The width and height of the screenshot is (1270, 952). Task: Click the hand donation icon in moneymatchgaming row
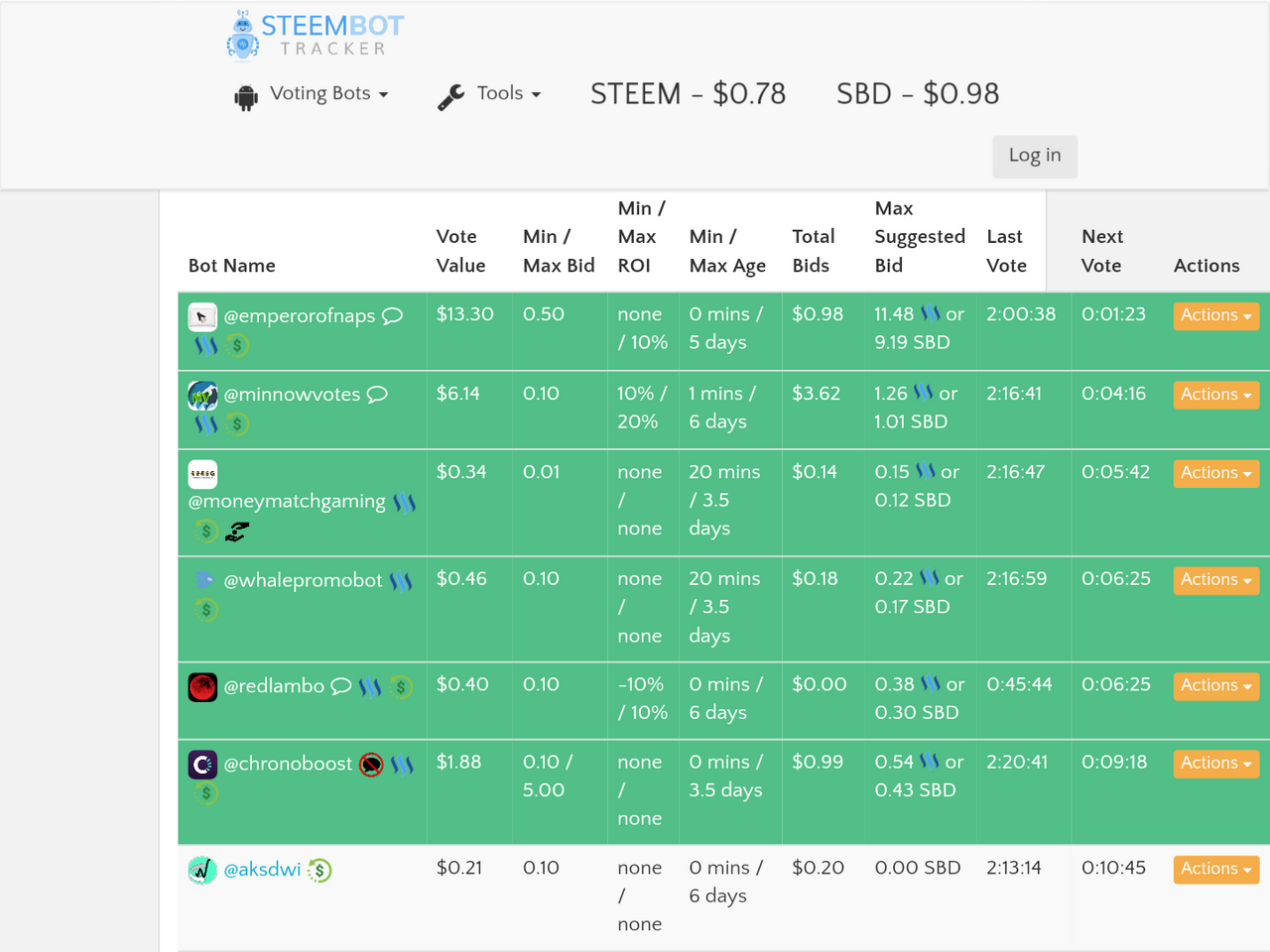tap(237, 533)
